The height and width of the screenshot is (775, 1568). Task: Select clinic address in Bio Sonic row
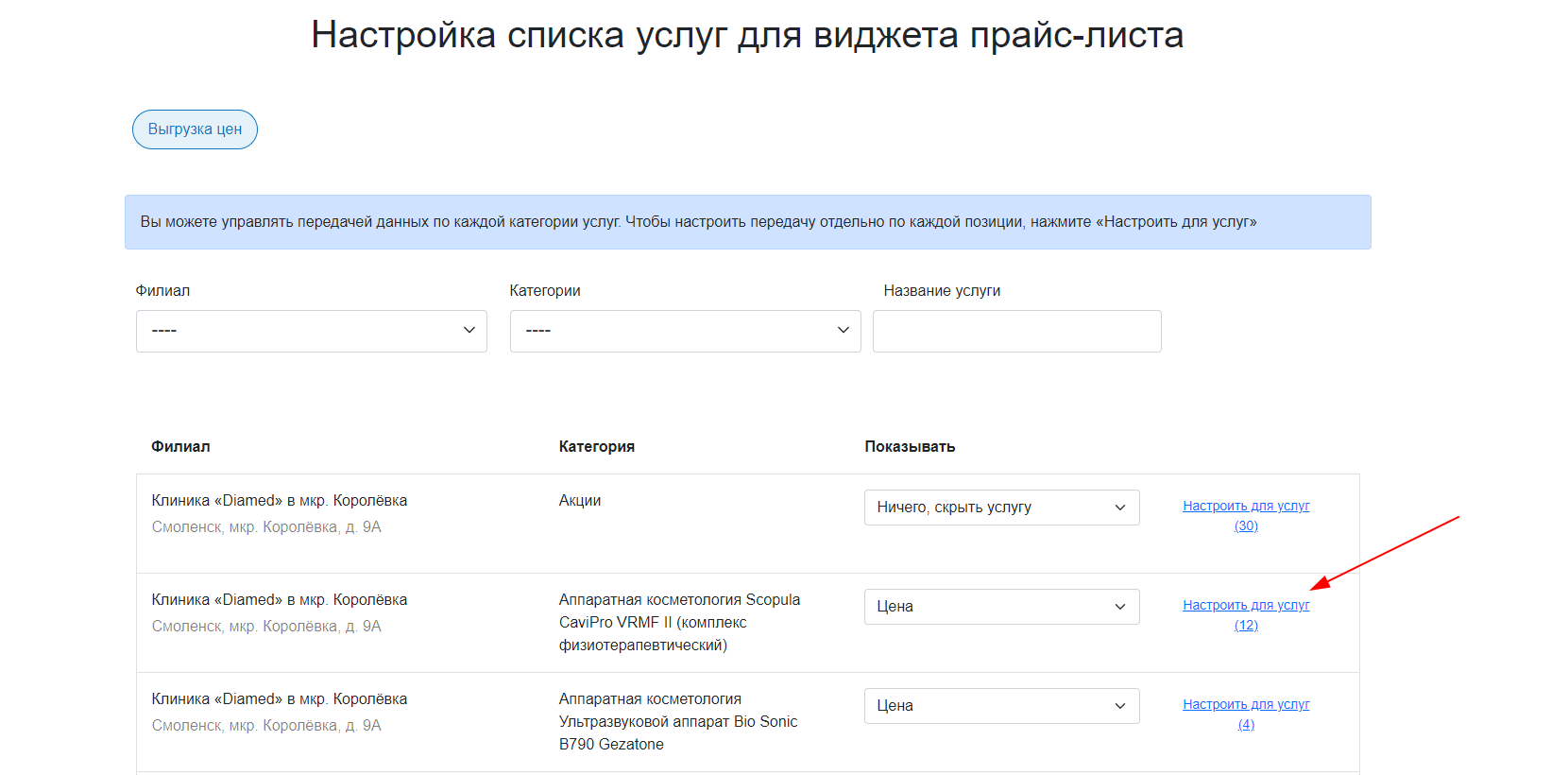click(x=266, y=726)
